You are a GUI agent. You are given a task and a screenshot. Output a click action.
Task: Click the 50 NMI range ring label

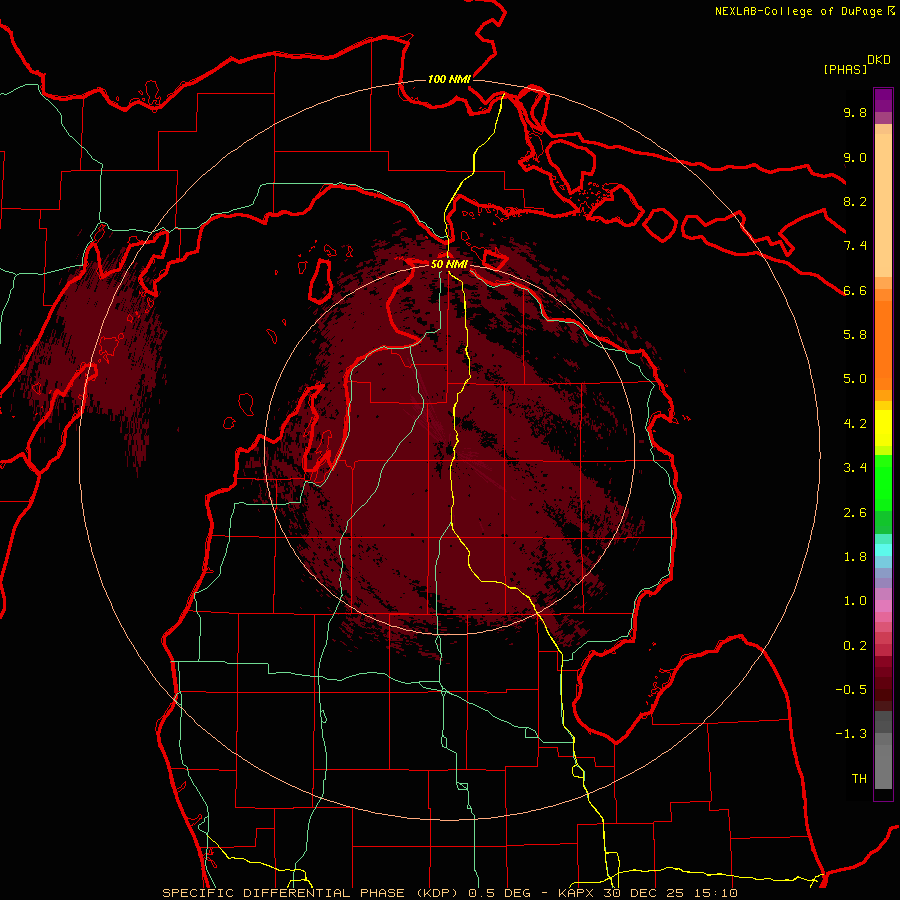[x=449, y=264]
